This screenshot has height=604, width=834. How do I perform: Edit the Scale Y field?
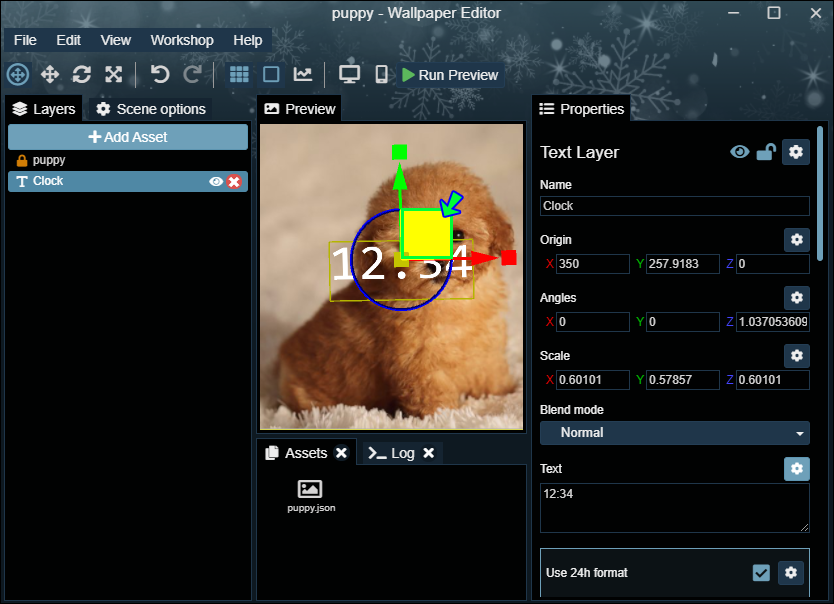[682, 380]
